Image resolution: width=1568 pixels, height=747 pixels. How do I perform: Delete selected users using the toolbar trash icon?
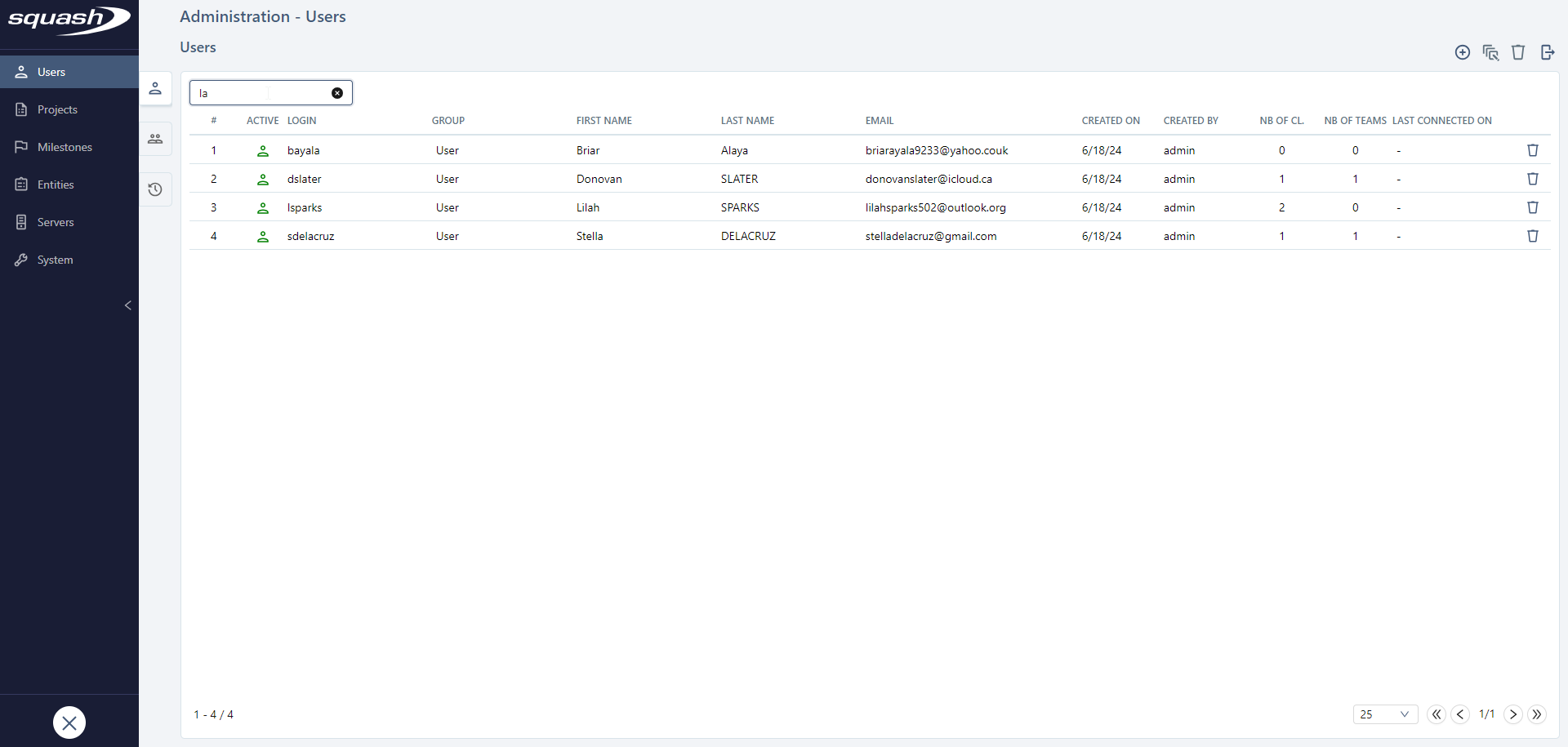[1518, 52]
